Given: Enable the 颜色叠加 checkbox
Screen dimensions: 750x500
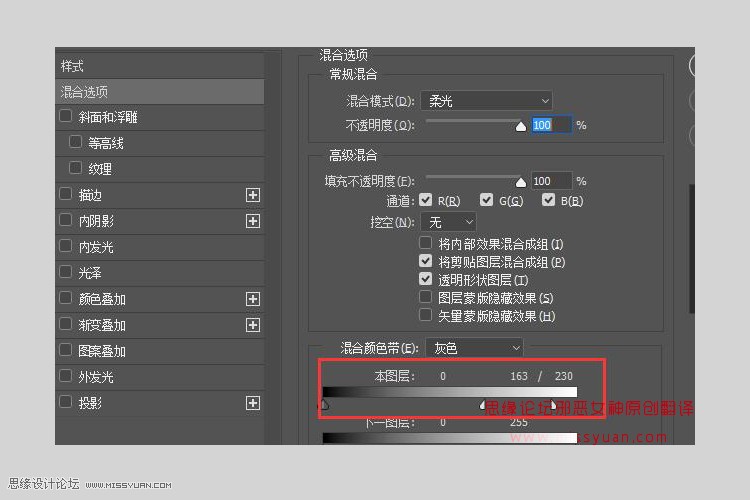Looking at the screenshot, I should point(66,298).
